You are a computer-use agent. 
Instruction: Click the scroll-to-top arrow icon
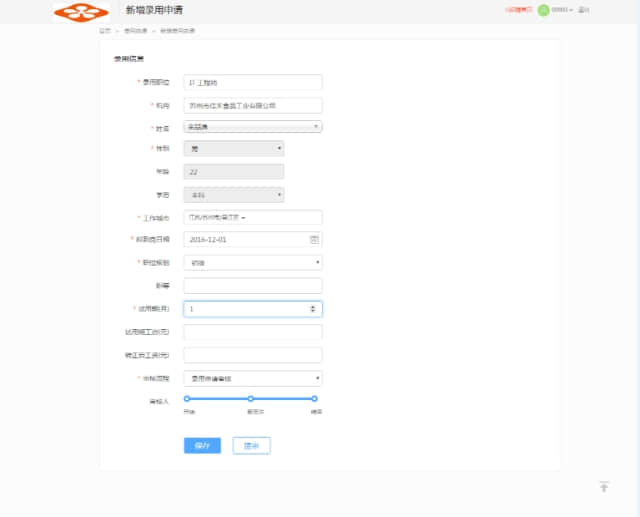[x=603, y=487]
